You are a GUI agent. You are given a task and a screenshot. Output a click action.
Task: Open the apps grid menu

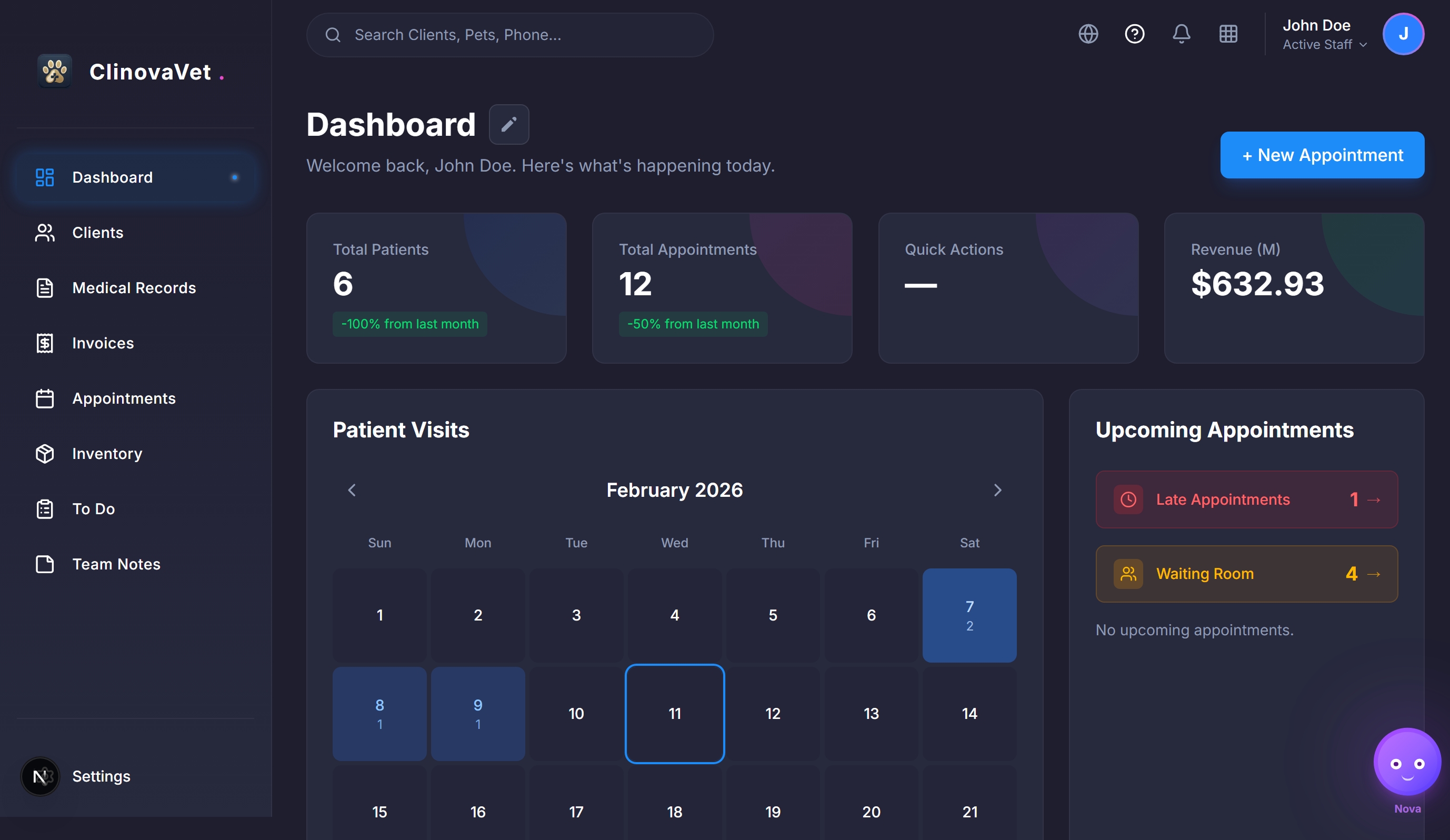[x=1228, y=34]
